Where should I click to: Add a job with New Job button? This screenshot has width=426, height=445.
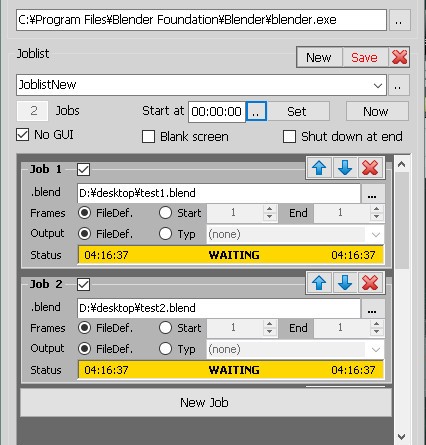(x=205, y=403)
